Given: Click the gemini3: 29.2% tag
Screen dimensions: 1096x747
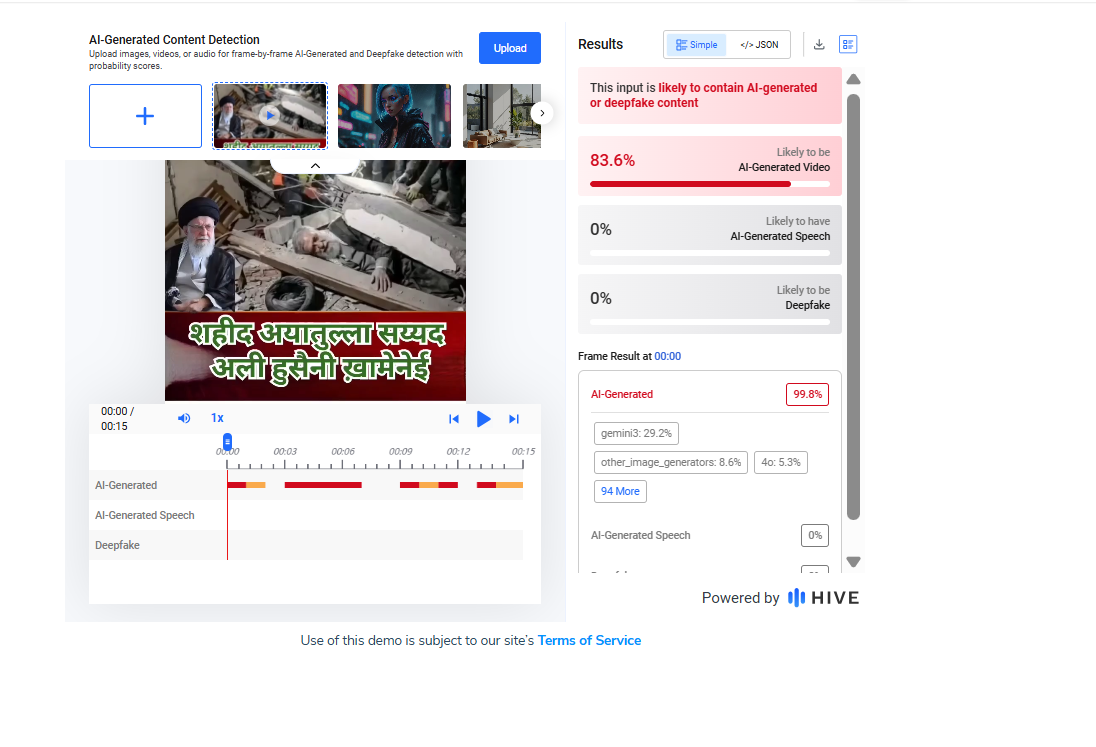Looking at the screenshot, I should (x=636, y=433).
